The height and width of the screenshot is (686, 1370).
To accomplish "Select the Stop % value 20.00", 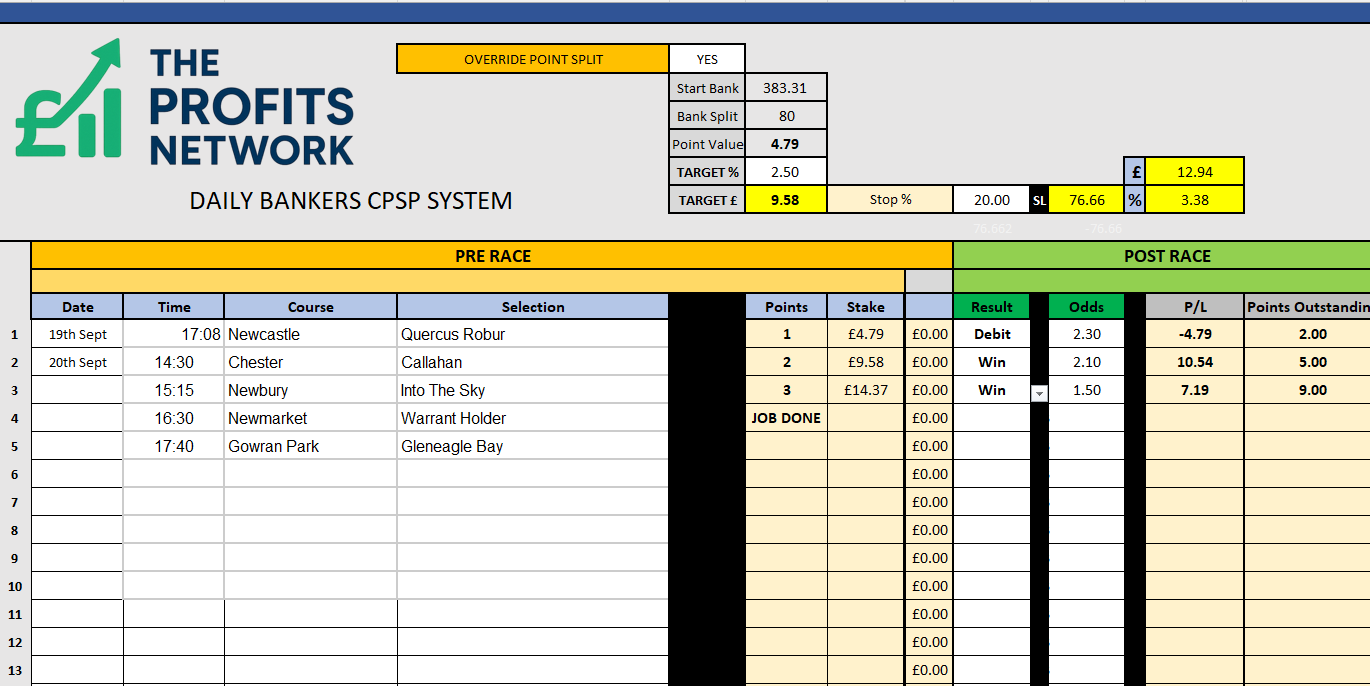I will 991,200.
